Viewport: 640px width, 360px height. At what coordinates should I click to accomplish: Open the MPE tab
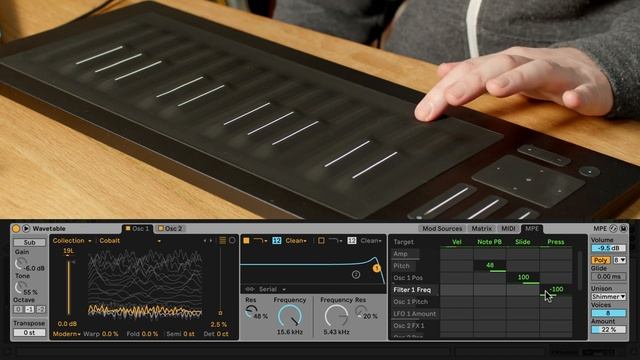point(532,229)
